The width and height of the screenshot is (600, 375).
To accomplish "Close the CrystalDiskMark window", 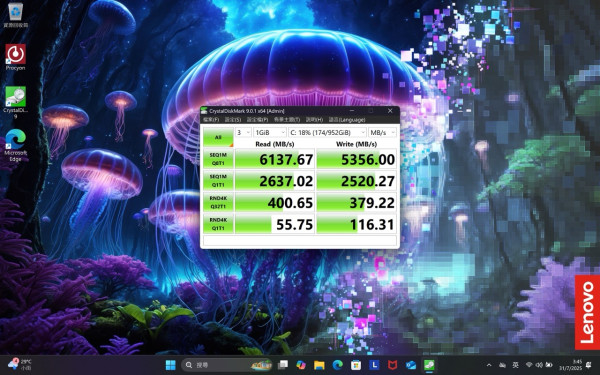I will [390, 111].
